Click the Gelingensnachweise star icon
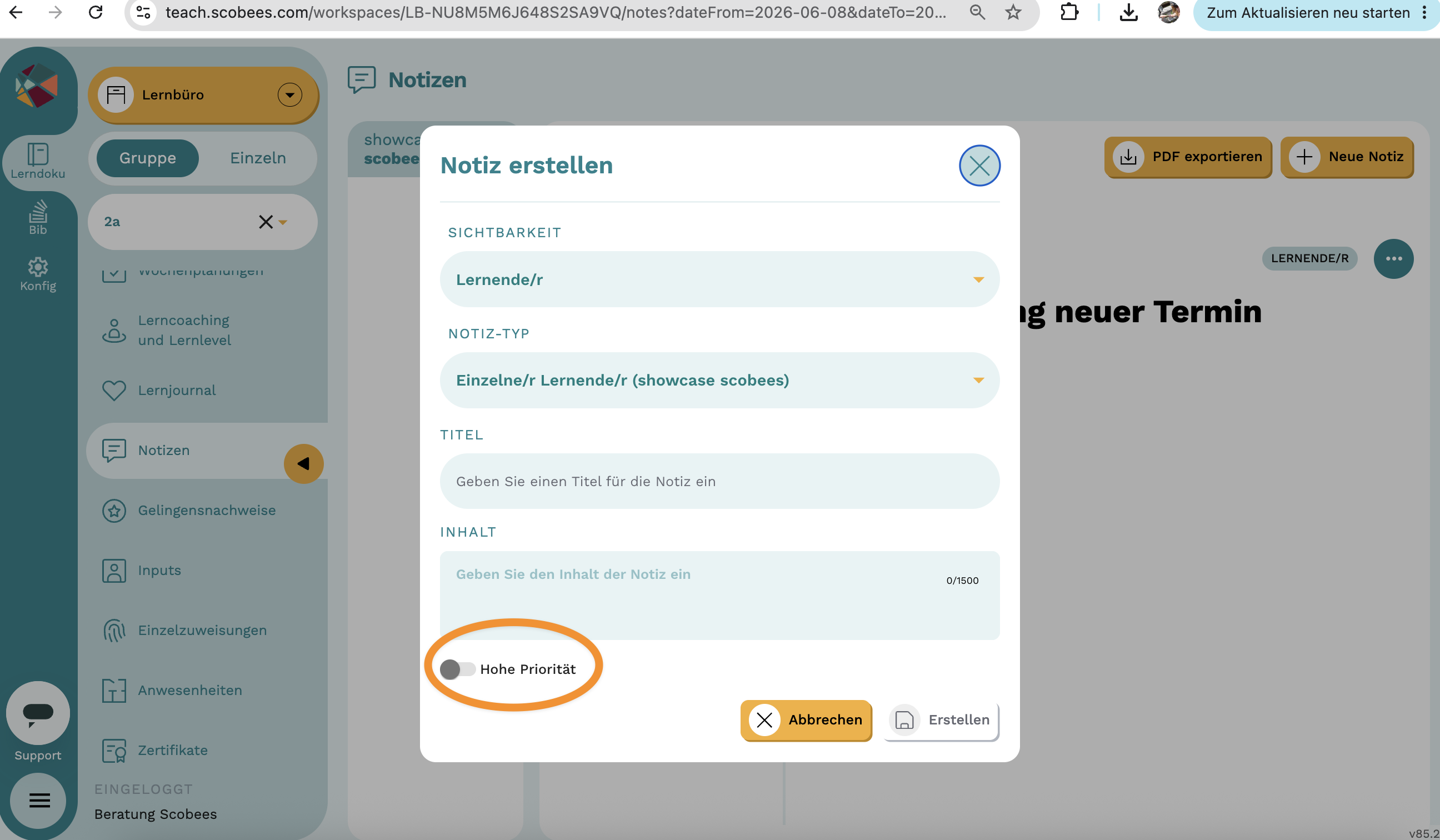Screen dimensions: 1440x840 [x=114, y=511]
